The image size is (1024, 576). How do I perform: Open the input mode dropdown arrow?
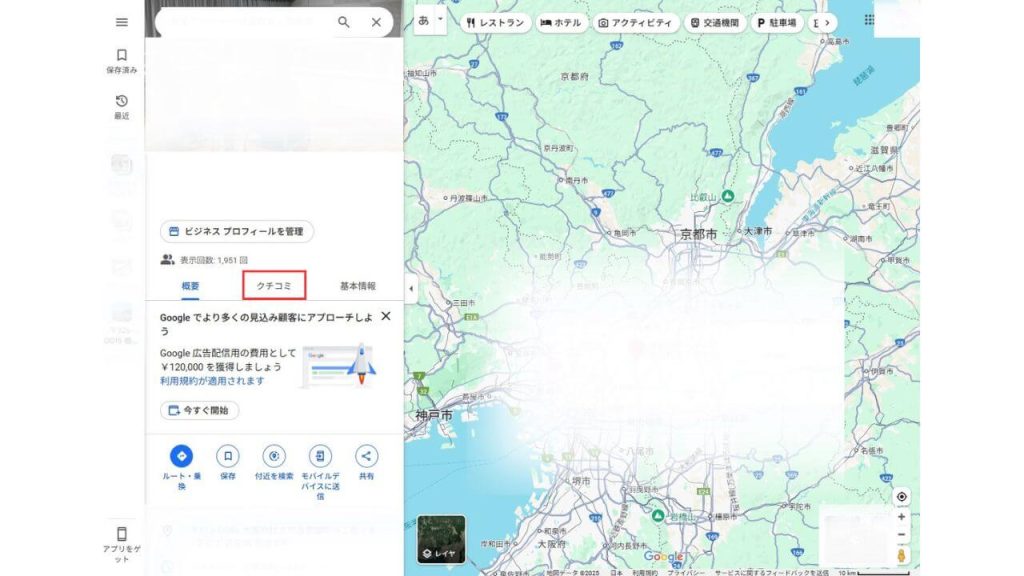pos(440,20)
